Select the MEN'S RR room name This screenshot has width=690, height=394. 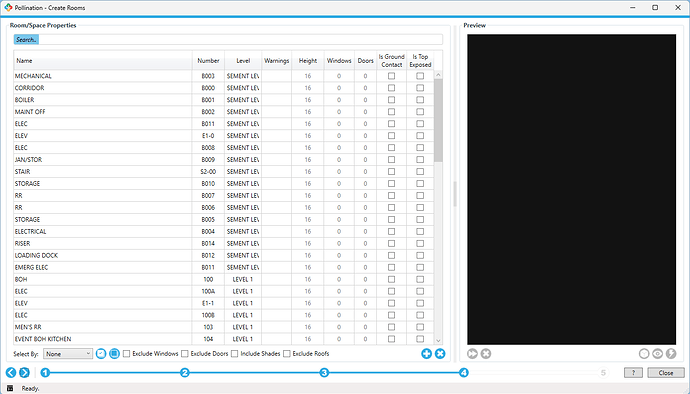point(28,327)
